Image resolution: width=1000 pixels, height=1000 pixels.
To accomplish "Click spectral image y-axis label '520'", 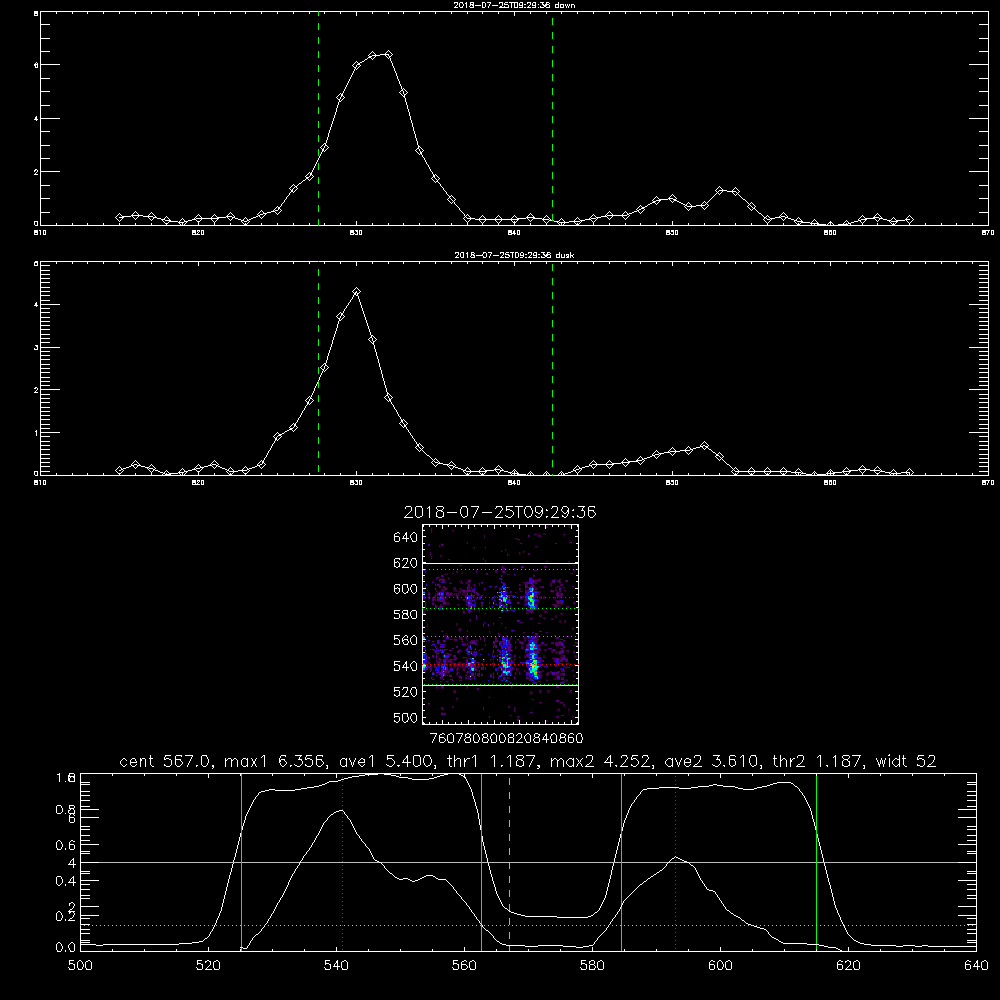I will tap(405, 692).
